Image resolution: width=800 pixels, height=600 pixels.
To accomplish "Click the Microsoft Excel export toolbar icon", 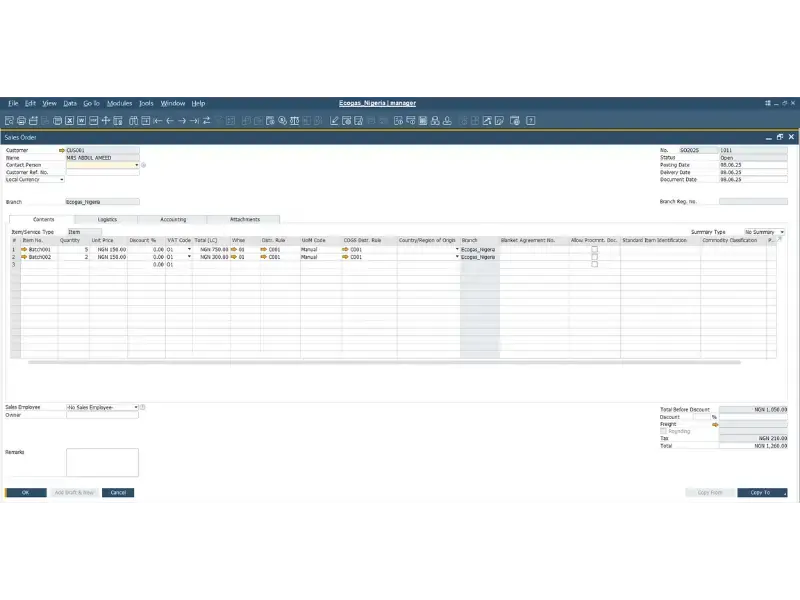I will click(x=68, y=119).
